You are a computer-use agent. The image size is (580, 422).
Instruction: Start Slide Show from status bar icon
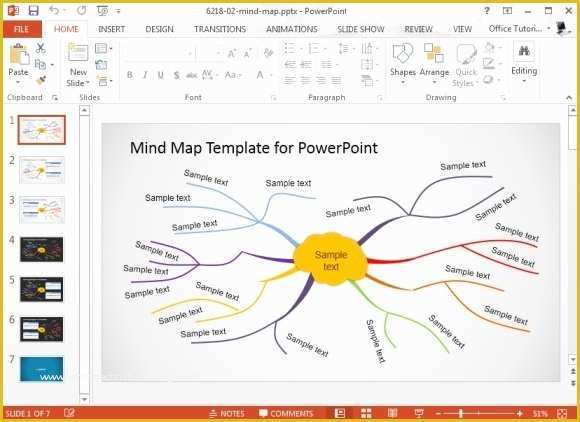click(419, 413)
